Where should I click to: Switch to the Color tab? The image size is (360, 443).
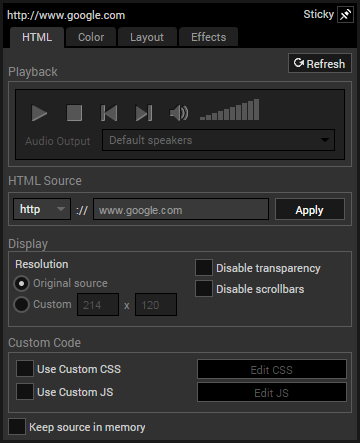(x=91, y=37)
